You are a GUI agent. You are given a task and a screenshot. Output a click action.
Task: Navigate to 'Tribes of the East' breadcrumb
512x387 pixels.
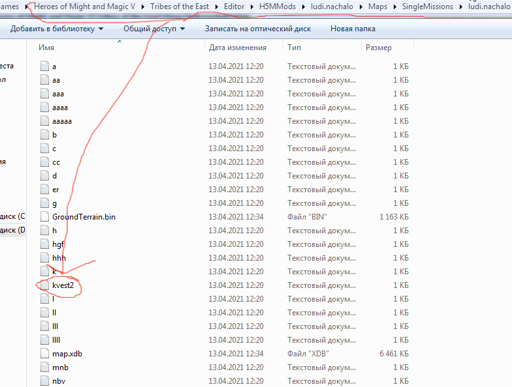(179, 6)
